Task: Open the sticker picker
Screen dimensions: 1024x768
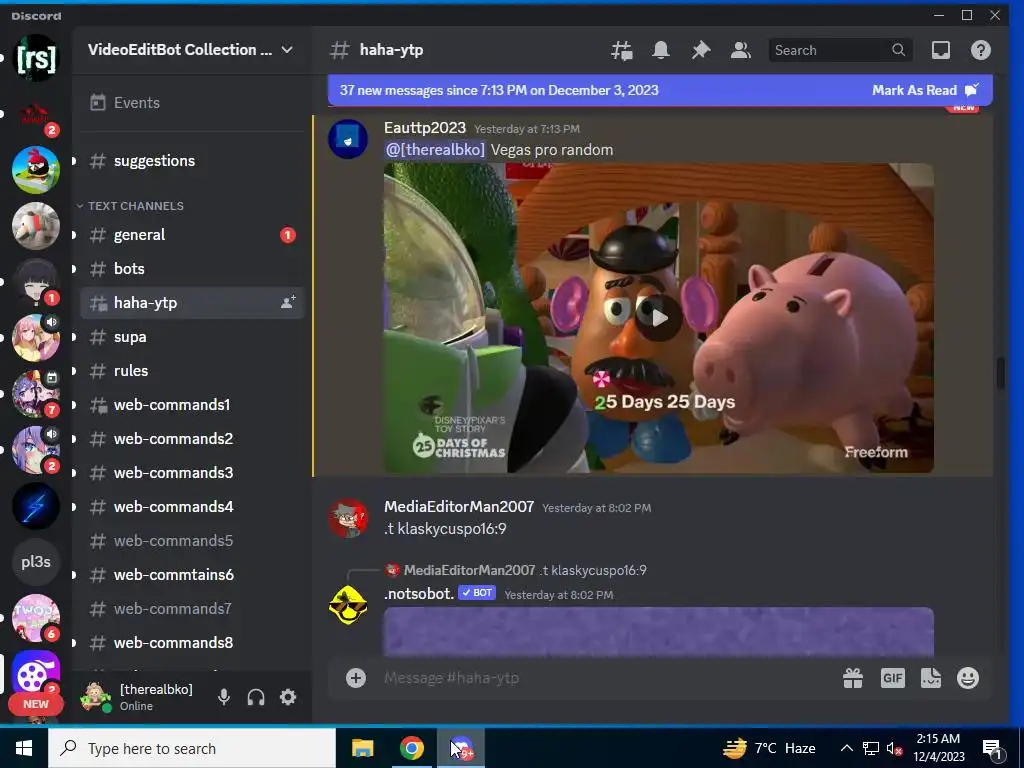Action: [931, 678]
